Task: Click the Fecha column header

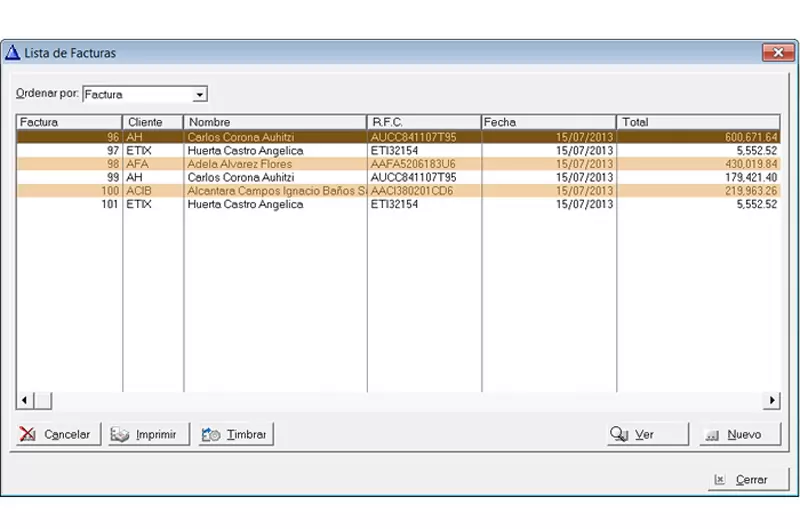Action: [x=547, y=122]
